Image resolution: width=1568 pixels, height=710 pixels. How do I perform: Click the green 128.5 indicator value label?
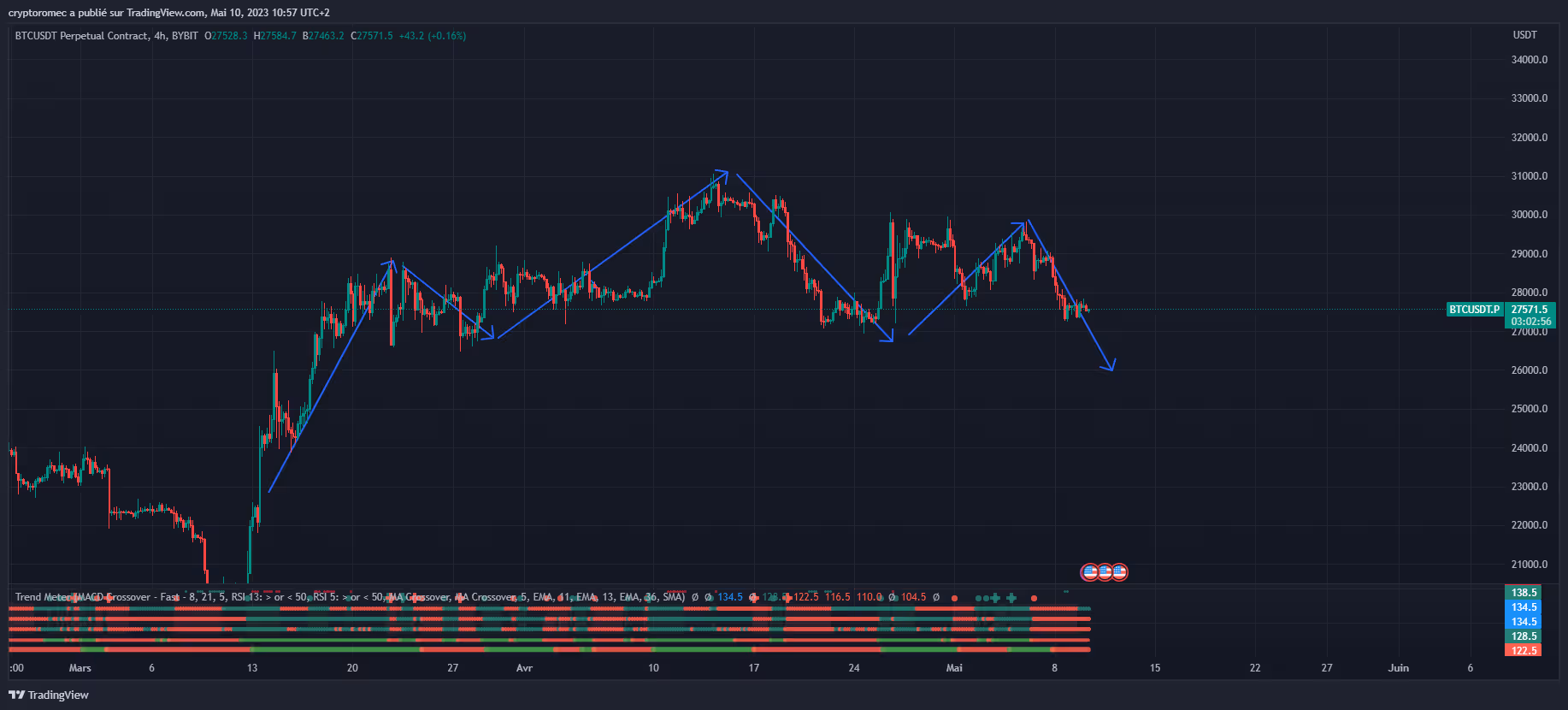tap(1524, 636)
